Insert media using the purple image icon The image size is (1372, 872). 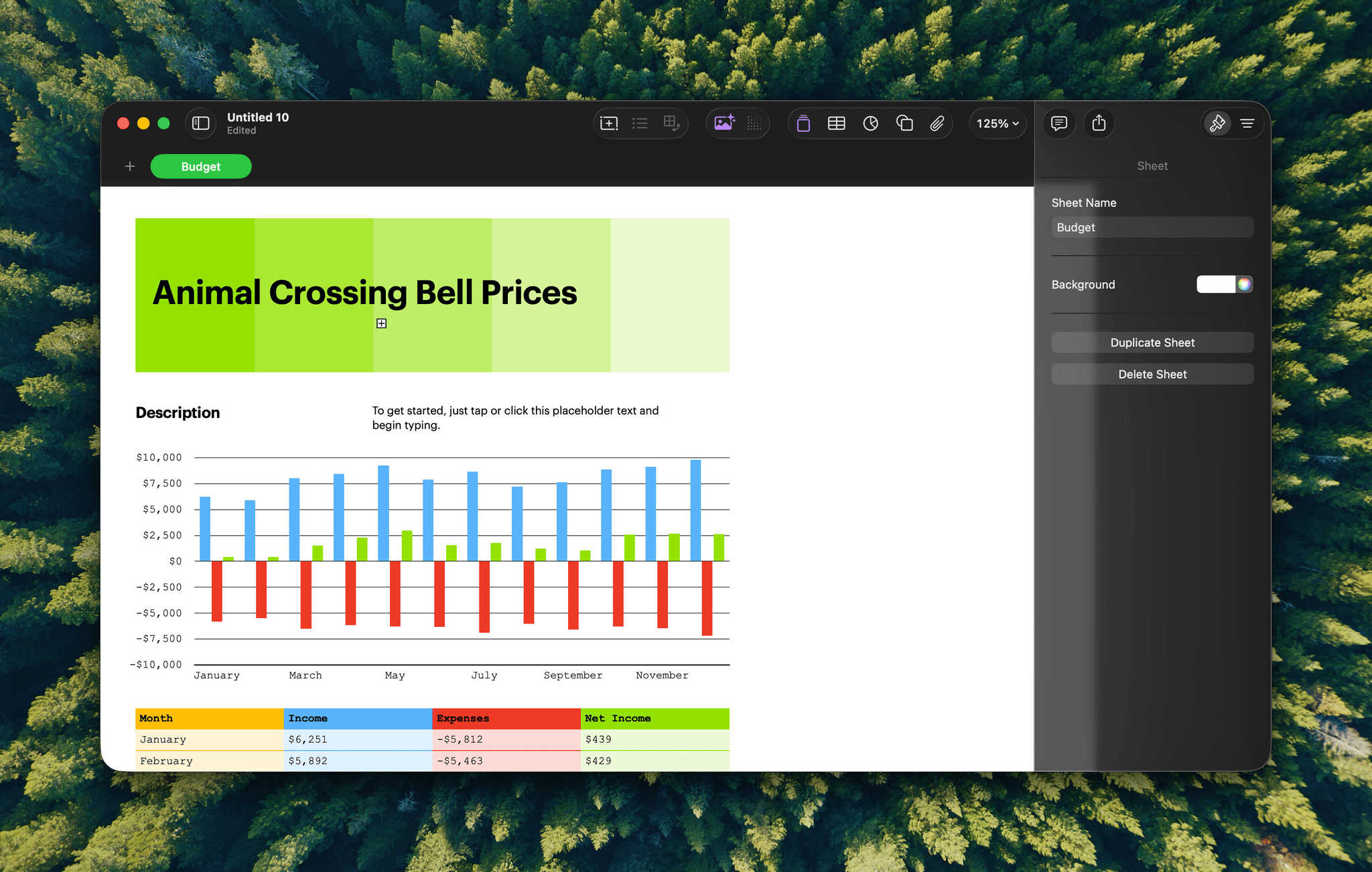(724, 123)
